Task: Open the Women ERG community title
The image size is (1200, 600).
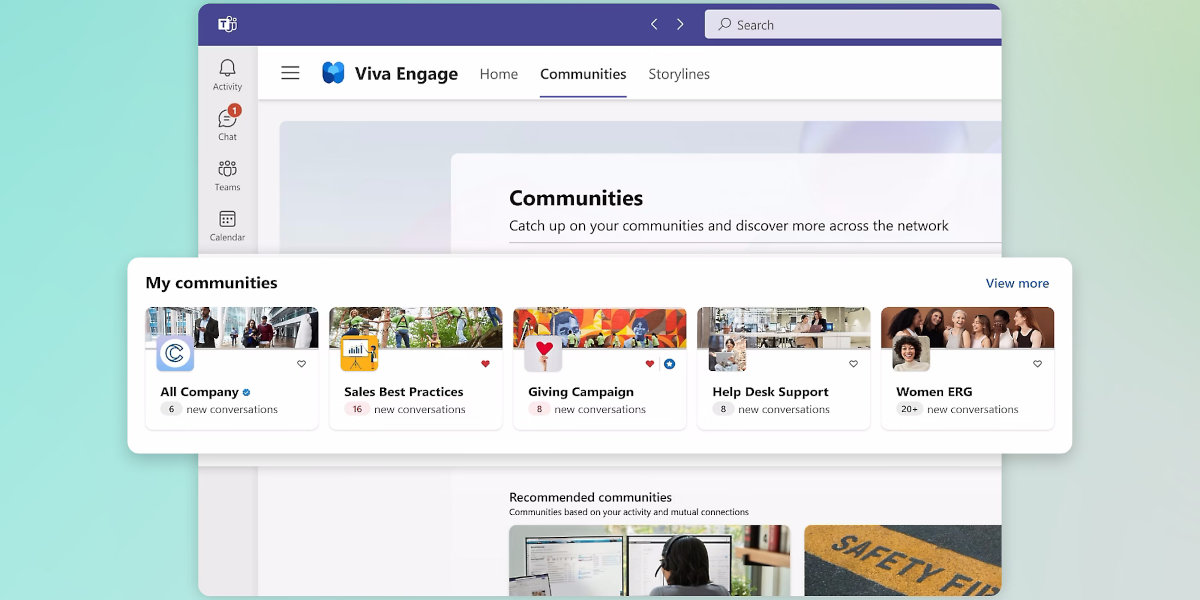Action: (934, 392)
